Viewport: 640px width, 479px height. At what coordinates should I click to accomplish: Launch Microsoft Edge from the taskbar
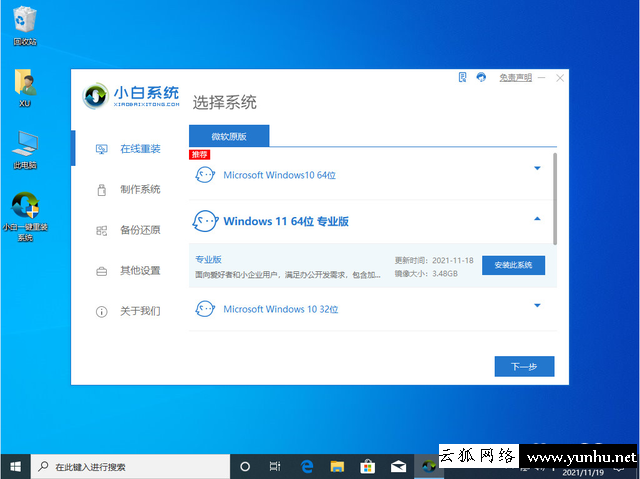coord(307,466)
